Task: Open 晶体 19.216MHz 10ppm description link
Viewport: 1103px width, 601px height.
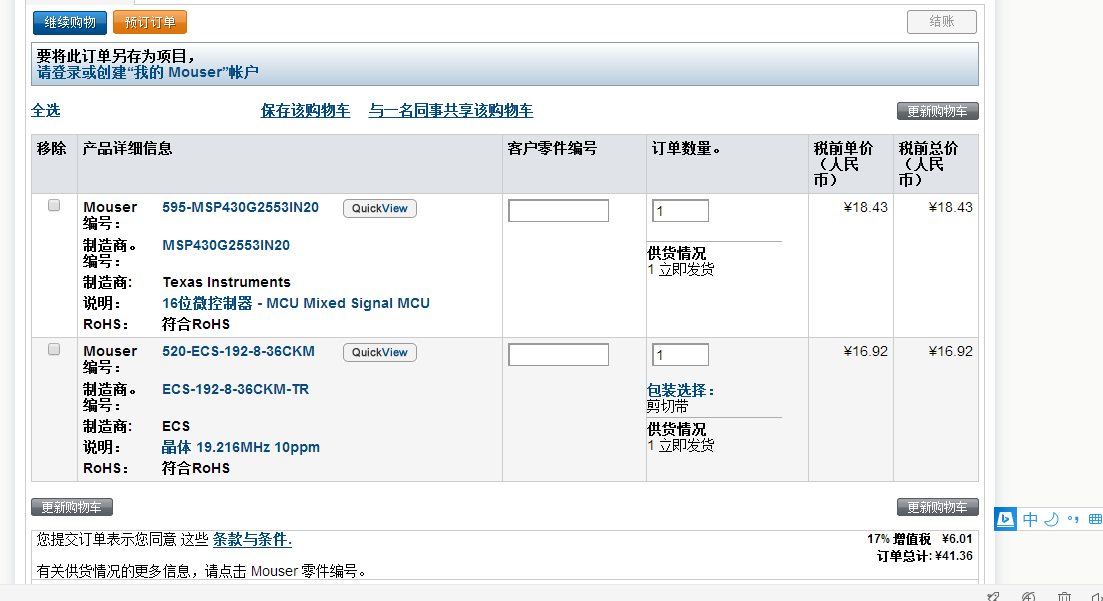Action: 241,448
